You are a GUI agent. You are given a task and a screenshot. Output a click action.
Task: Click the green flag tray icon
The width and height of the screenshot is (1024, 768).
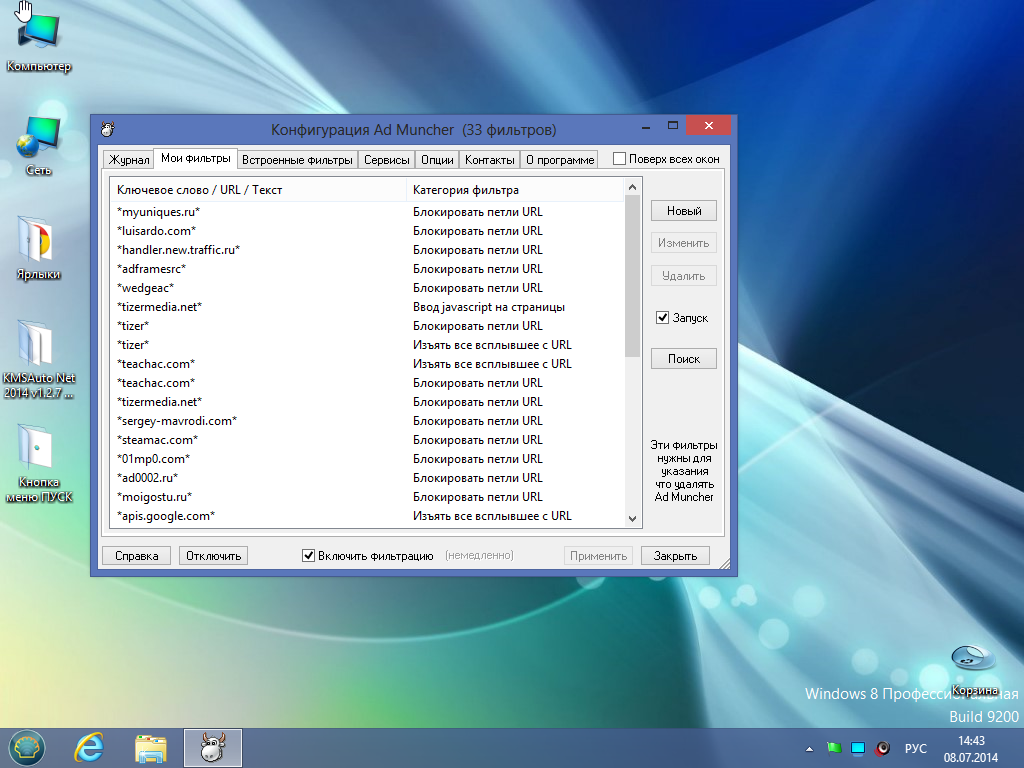tap(834, 748)
